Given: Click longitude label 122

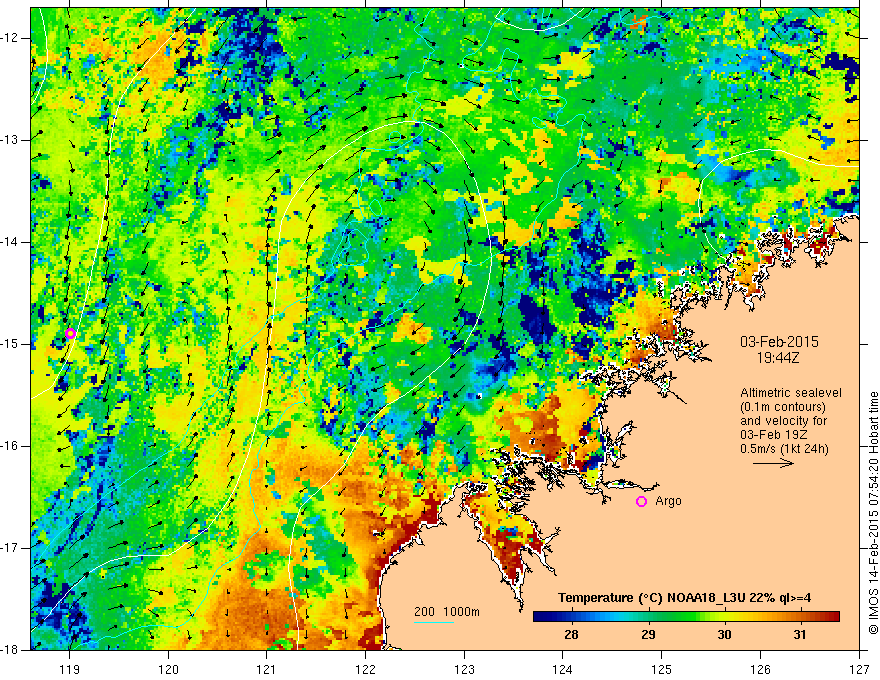Looking at the screenshot, I should (365, 669).
